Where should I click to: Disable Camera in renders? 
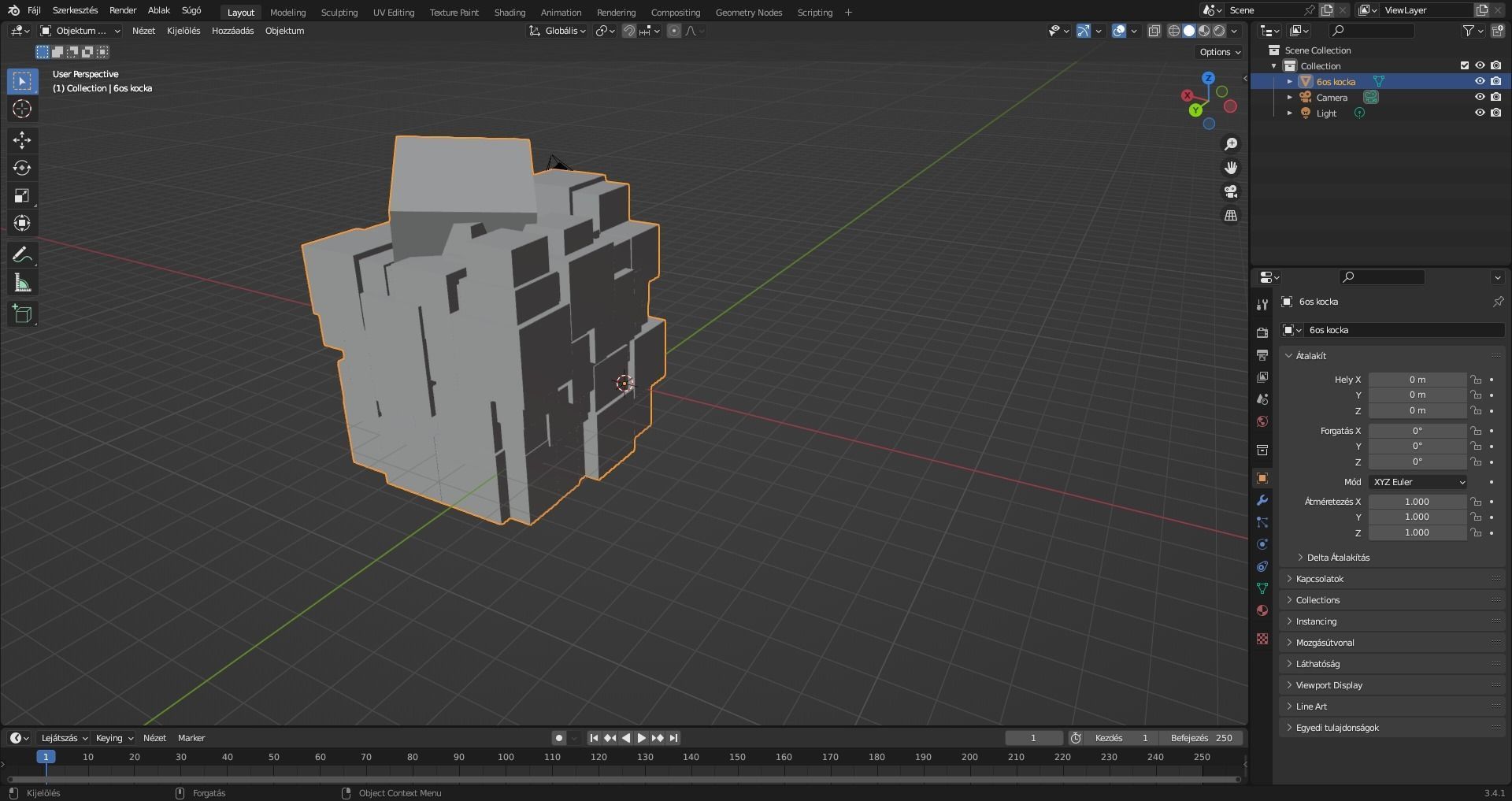tap(1495, 97)
